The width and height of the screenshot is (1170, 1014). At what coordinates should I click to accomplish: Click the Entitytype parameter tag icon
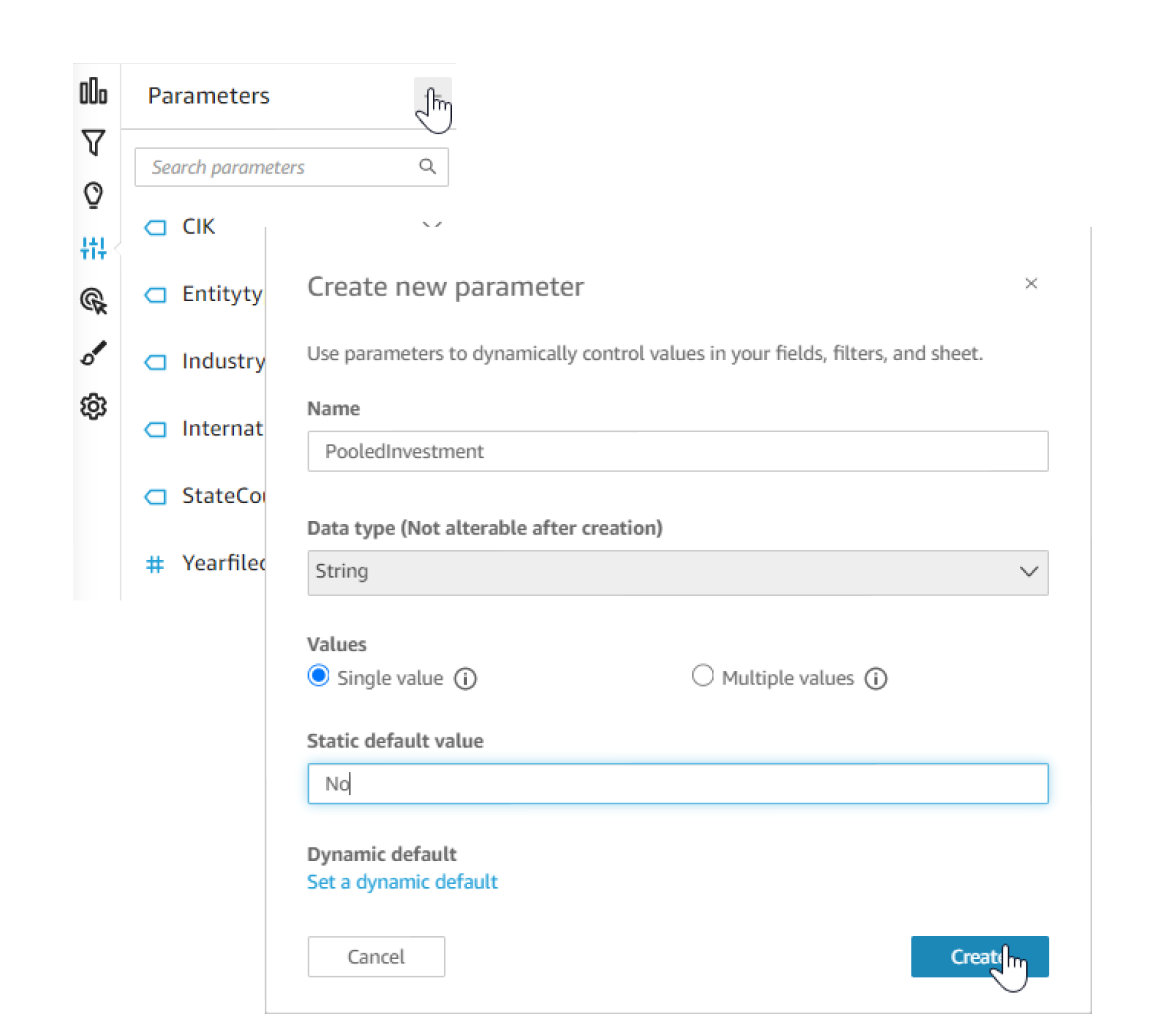155,295
